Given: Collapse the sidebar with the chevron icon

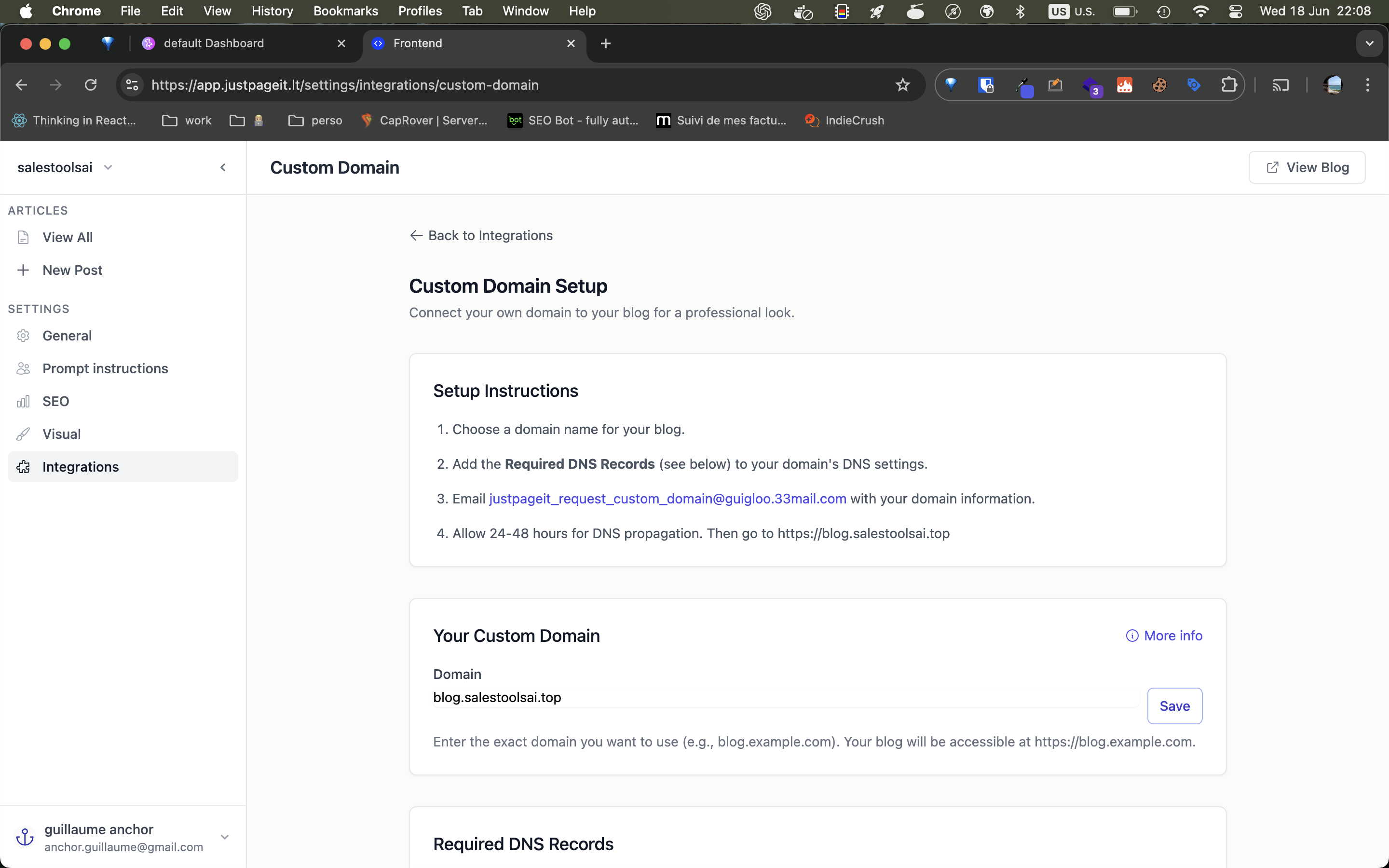Looking at the screenshot, I should (x=223, y=168).
